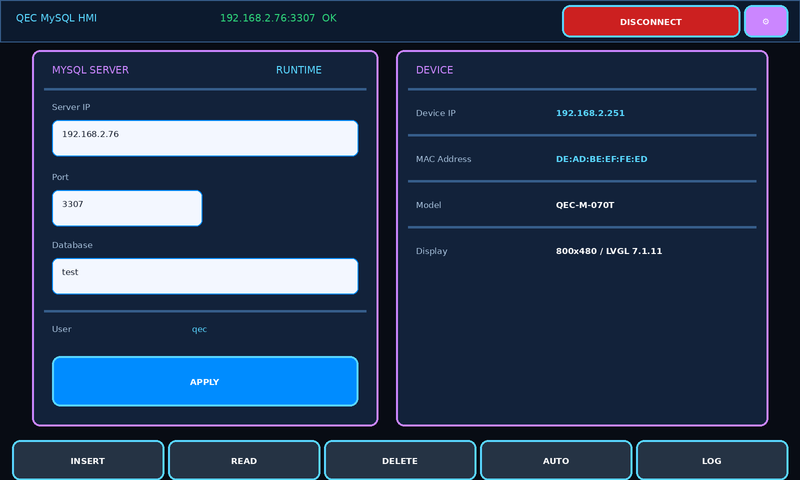Viewport: 800px width, 480px height.
Task: Open the INSERT page
Action: [88, 461]
